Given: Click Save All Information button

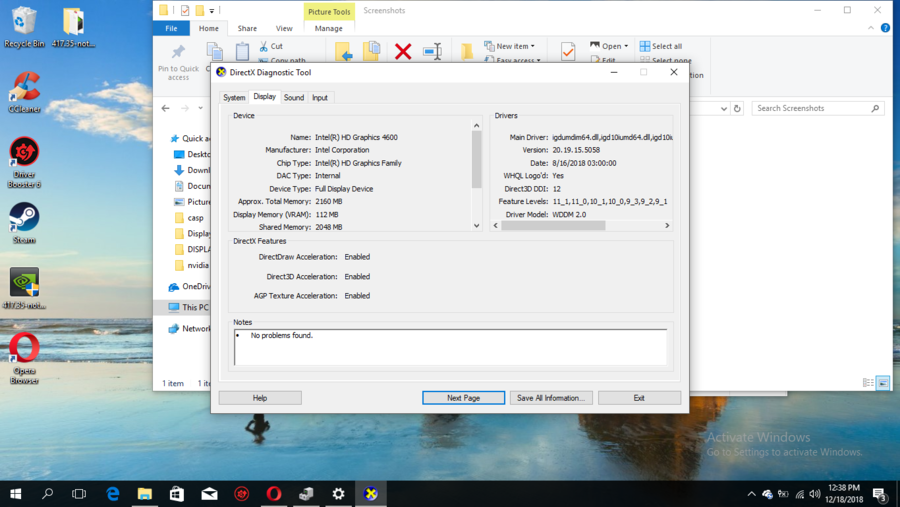Looking at the screenshot, I should pyautogui.click(x=551, y=398).
